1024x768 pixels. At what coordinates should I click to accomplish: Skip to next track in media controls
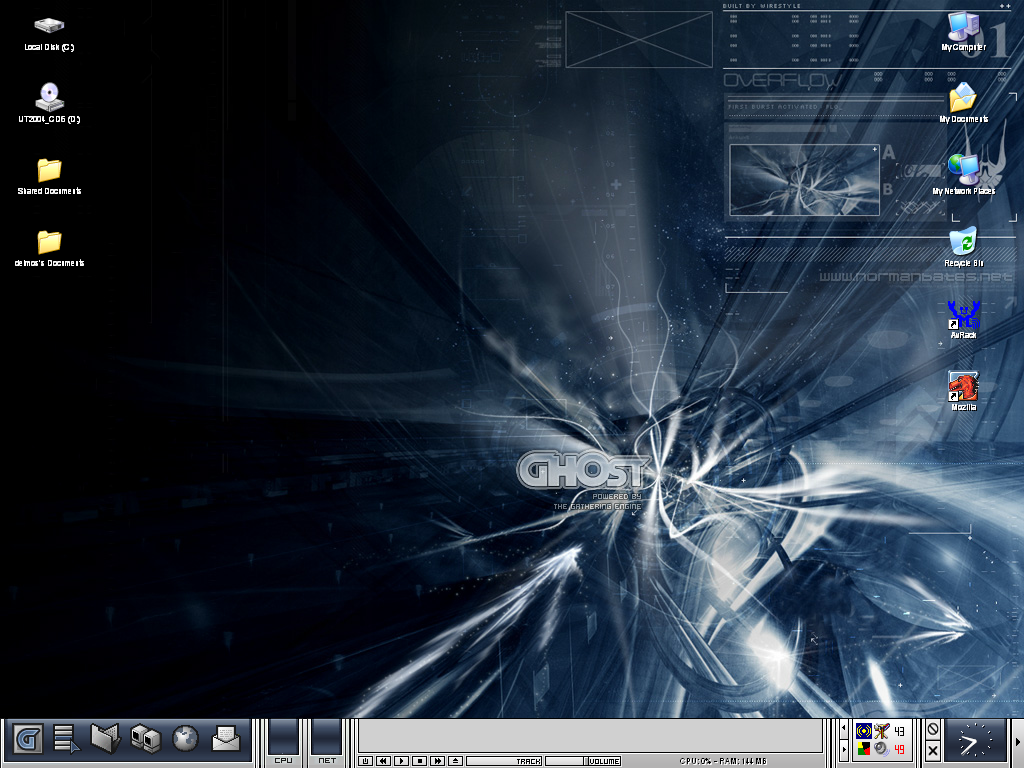click(437, 761)
